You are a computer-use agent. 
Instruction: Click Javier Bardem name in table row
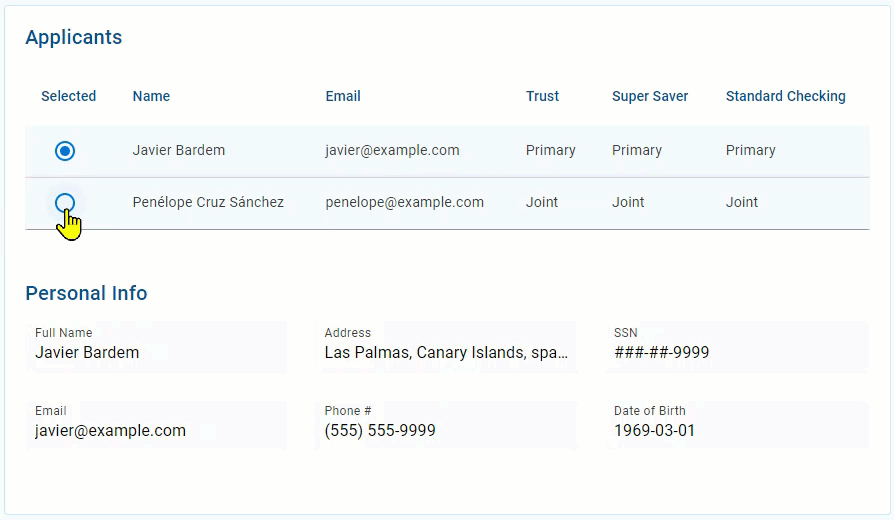[x=178, y=151]
